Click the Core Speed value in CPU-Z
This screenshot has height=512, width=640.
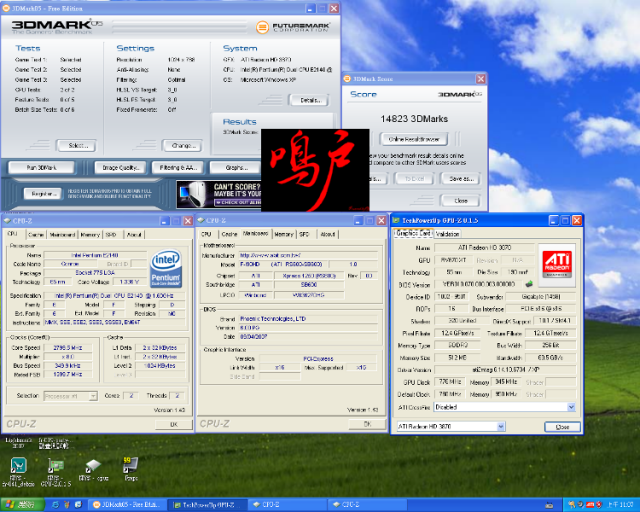(x=68, y=348)
